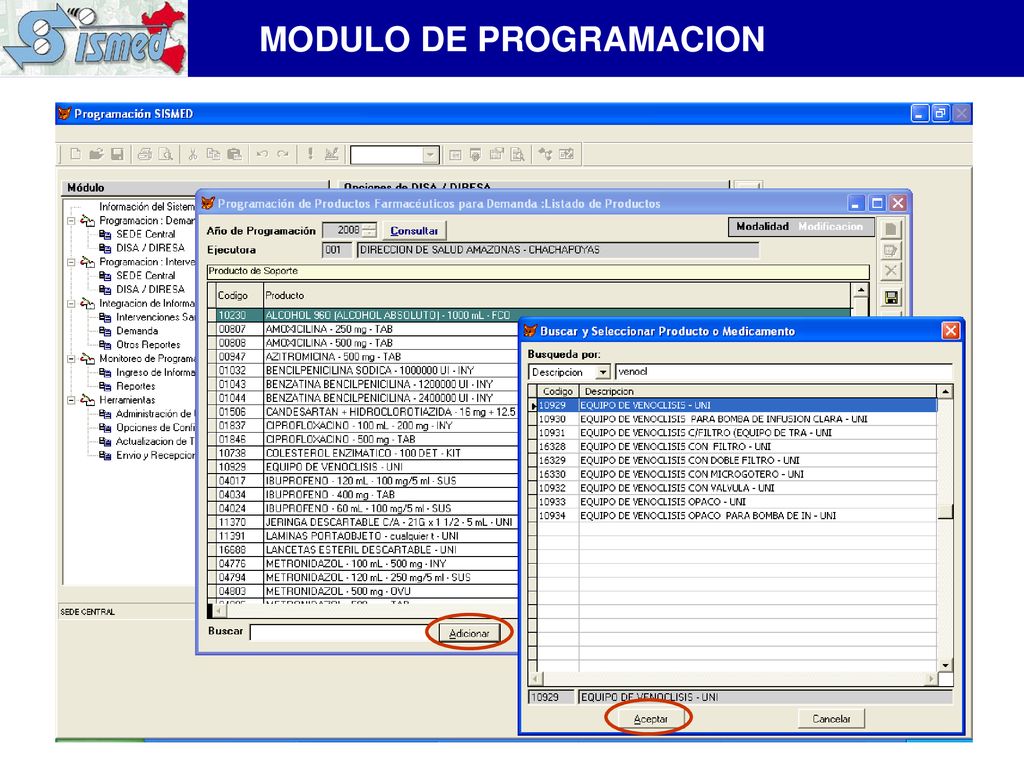Click the edit-record icon in side strip
The width and height of the screenshot is (1024, 768).
(891, 251)
